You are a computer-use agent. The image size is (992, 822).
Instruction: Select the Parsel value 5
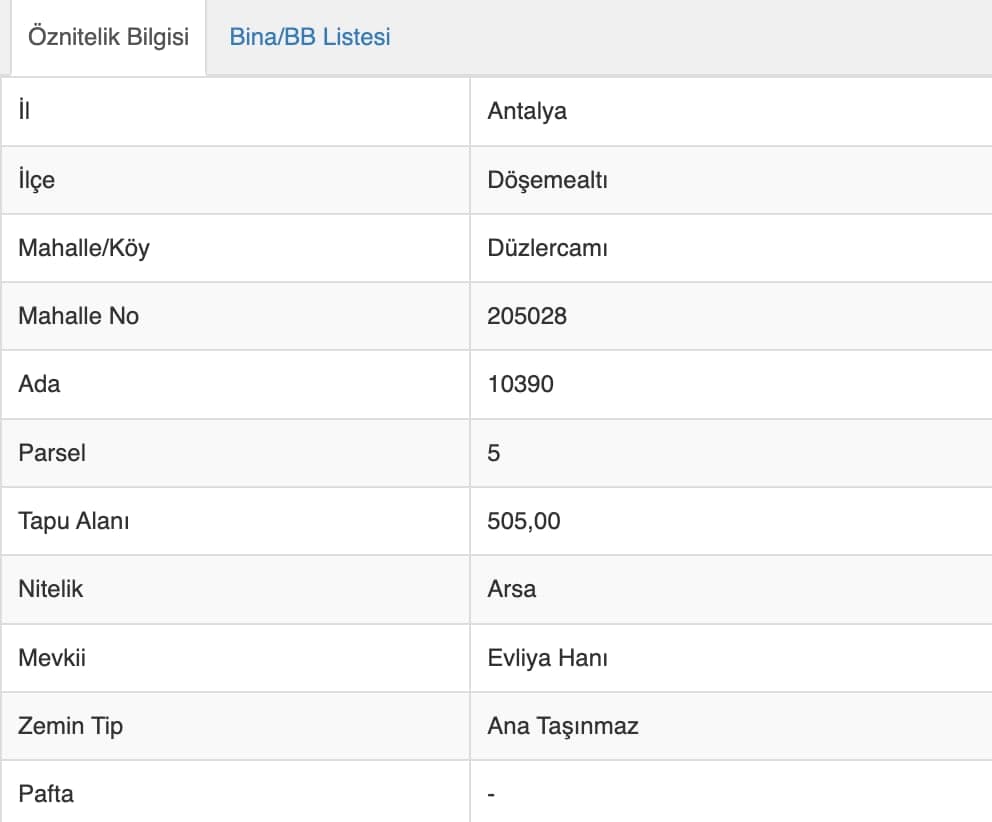pos(493,452)
